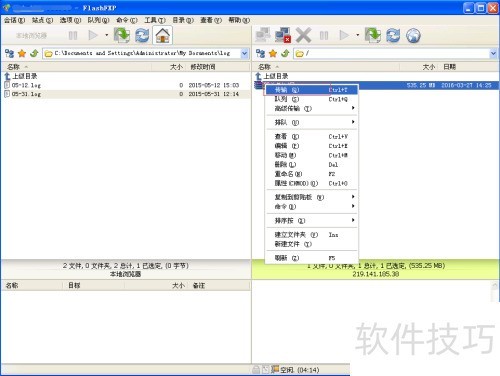Open the 查看 (View) menu in menu bar
The height and width of the screenshot is (376, 500).
[211, 20]
